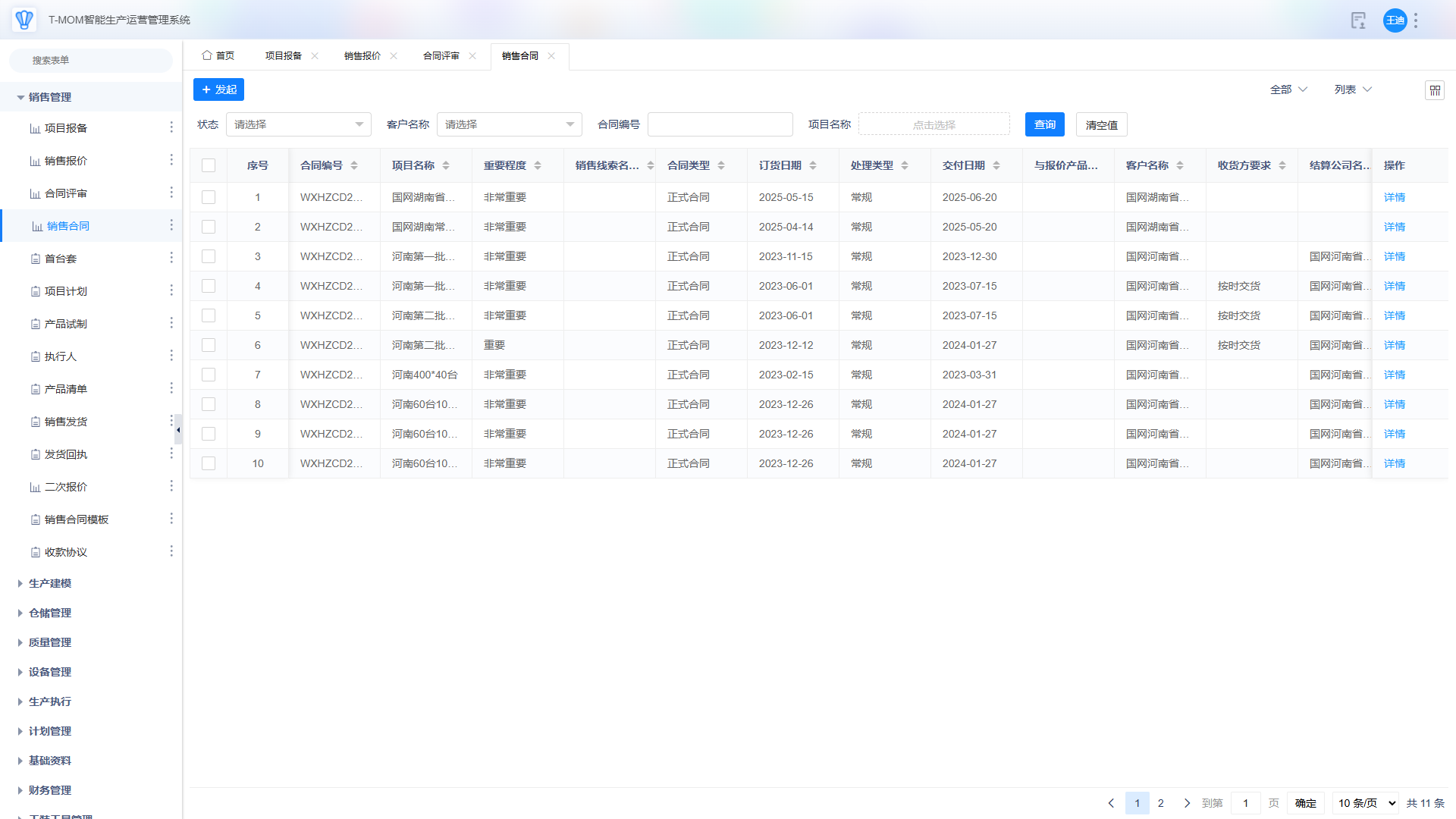Click the 首页 home icon tab
This screenshot has width=1456, height=819.
[x=218, y=56]
